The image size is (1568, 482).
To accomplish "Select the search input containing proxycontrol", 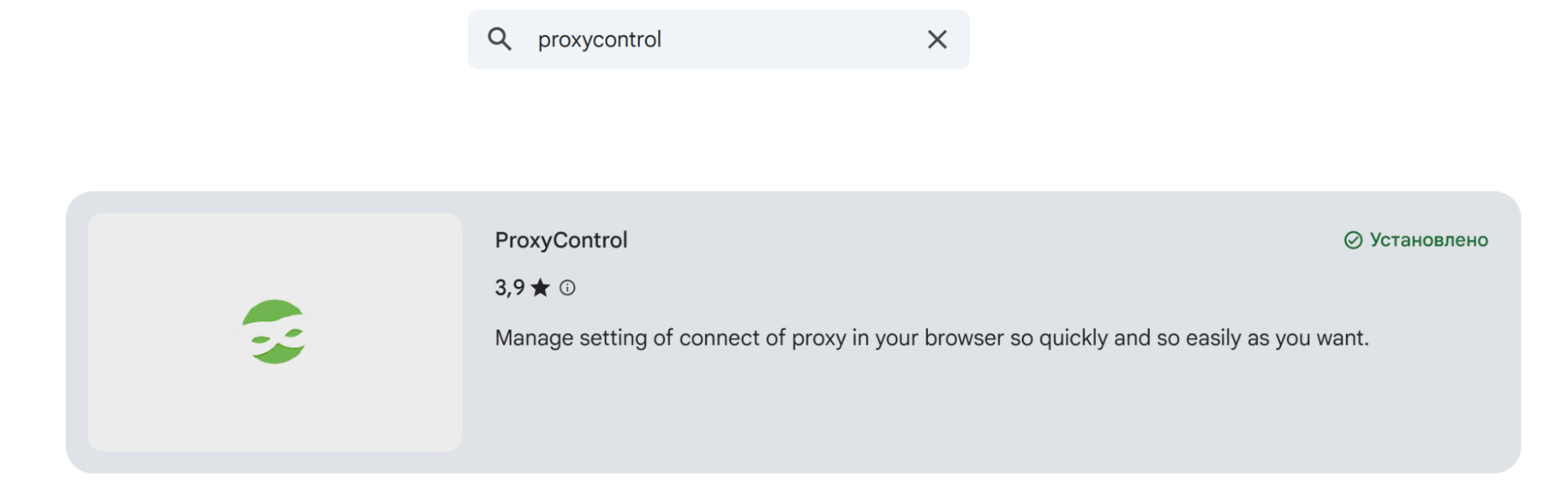I will pyautogui.click(x=706, y=39).
